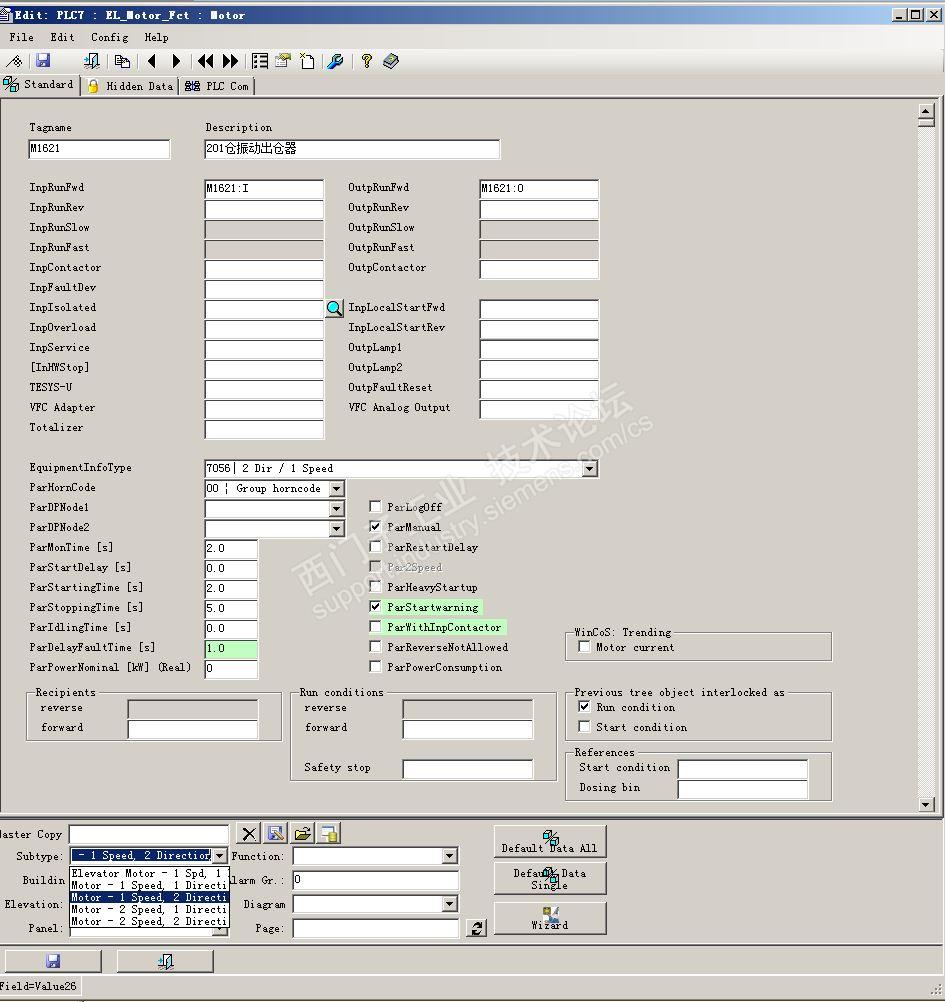The width and height of the screenshot is (945, 1002).
Task: Click the bottom exit door button
Action: pos(165,961)
